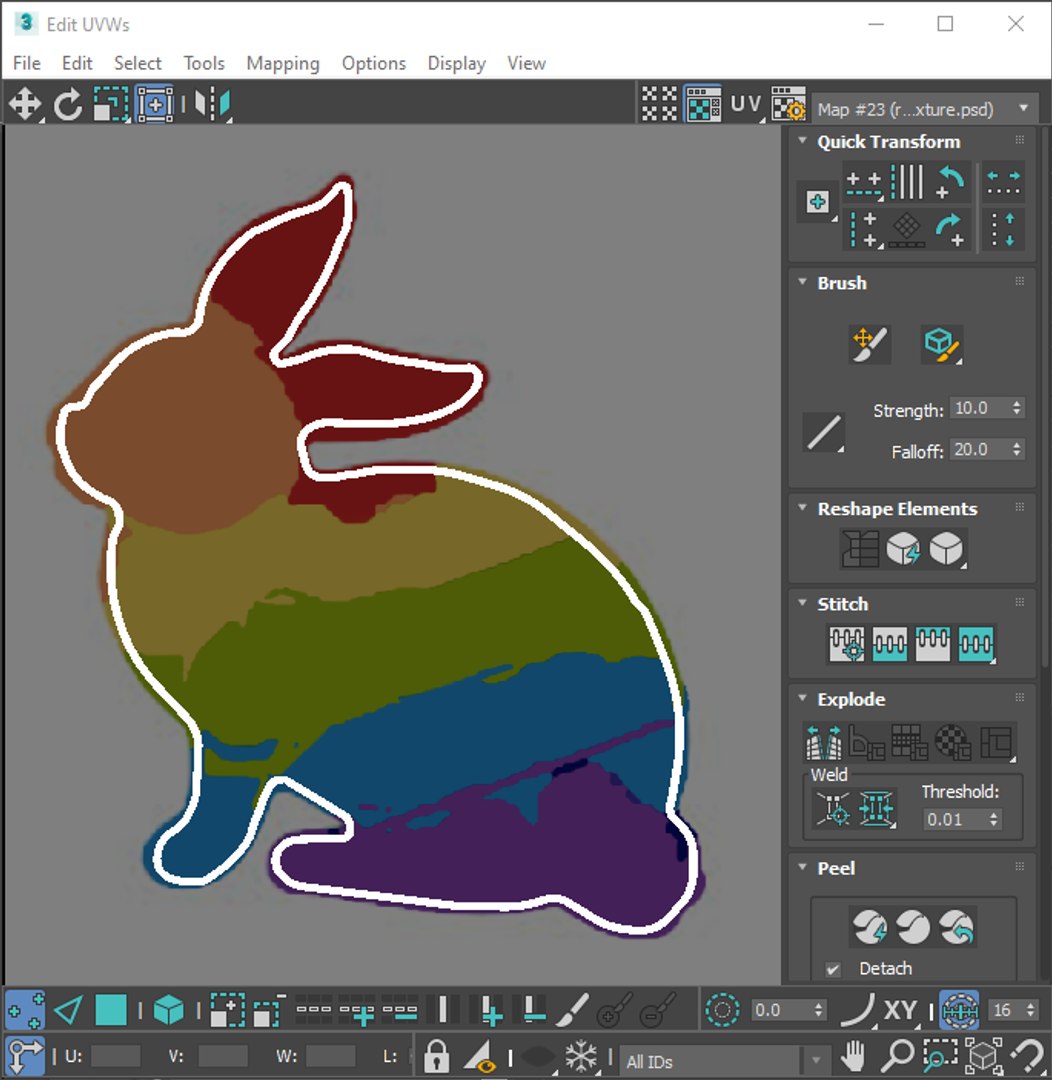Image resolution: width=1052 pixels, height=1080 pixels.
Task: Collapse the Explode rollout
Action: coord(802,698)
